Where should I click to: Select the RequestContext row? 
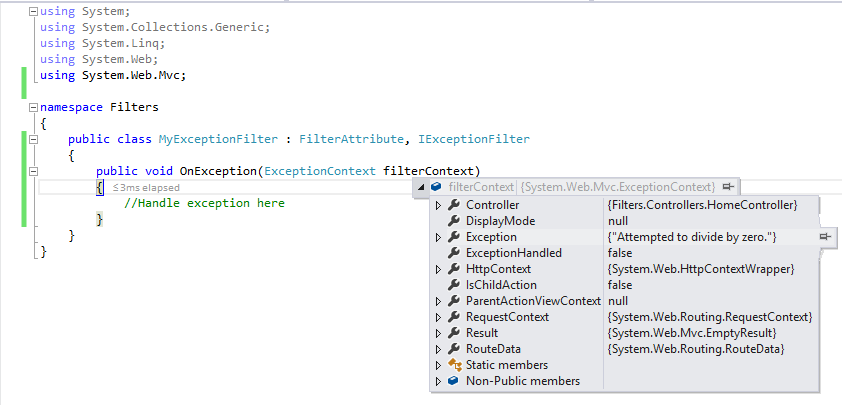(x=625, y=317)
